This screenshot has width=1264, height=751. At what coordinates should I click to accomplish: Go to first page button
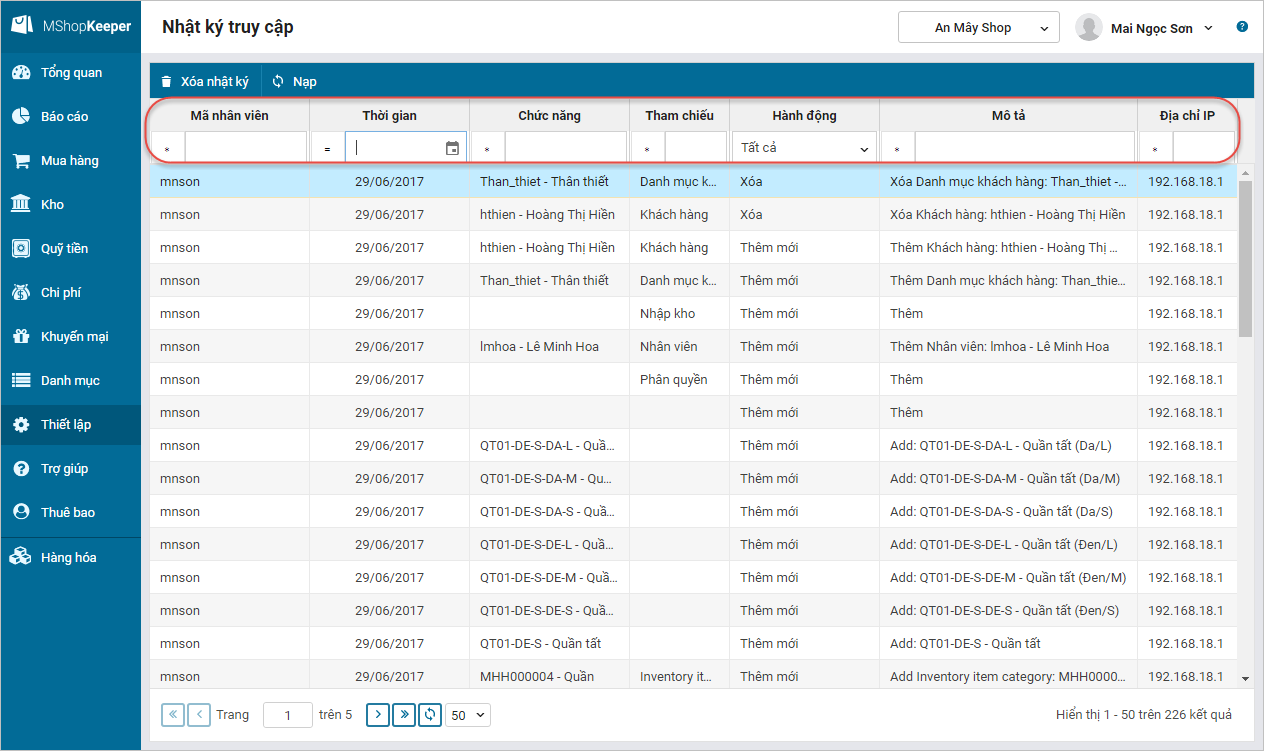click(x=173, y=714)
